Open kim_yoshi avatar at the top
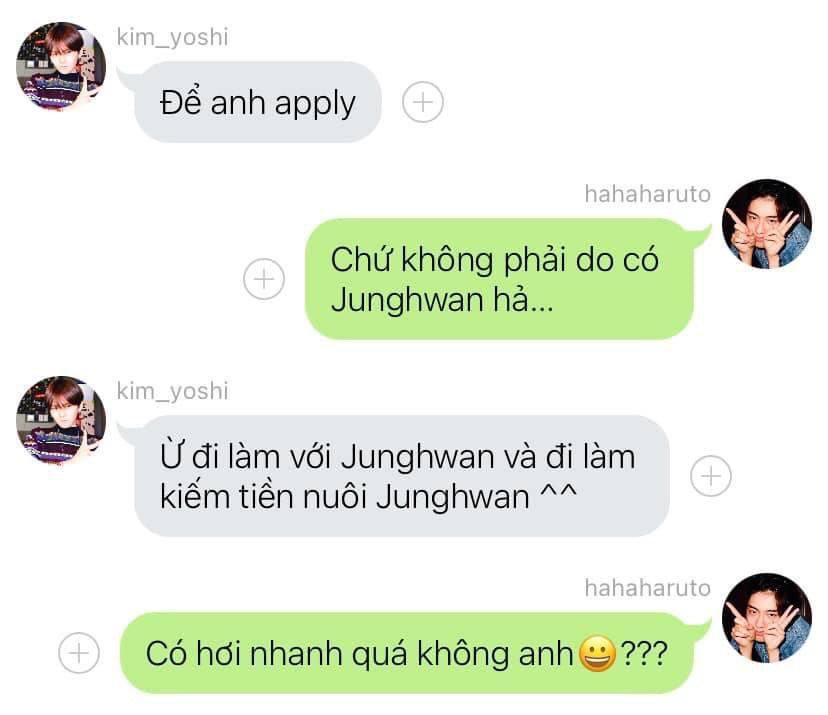This screenshot has width=828, height=715. click(x=61, y=66)
